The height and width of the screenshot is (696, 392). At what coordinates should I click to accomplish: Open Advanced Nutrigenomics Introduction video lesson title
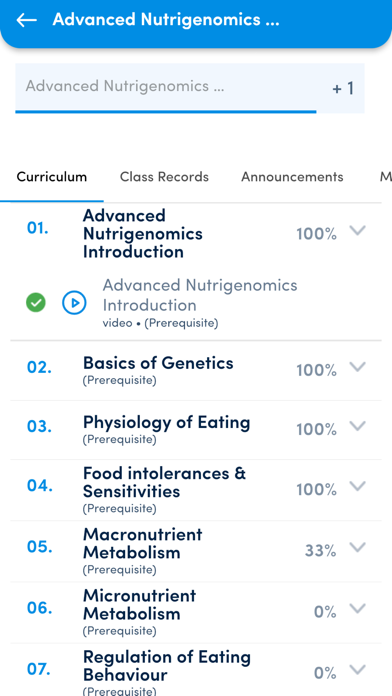tap(200, 295)
